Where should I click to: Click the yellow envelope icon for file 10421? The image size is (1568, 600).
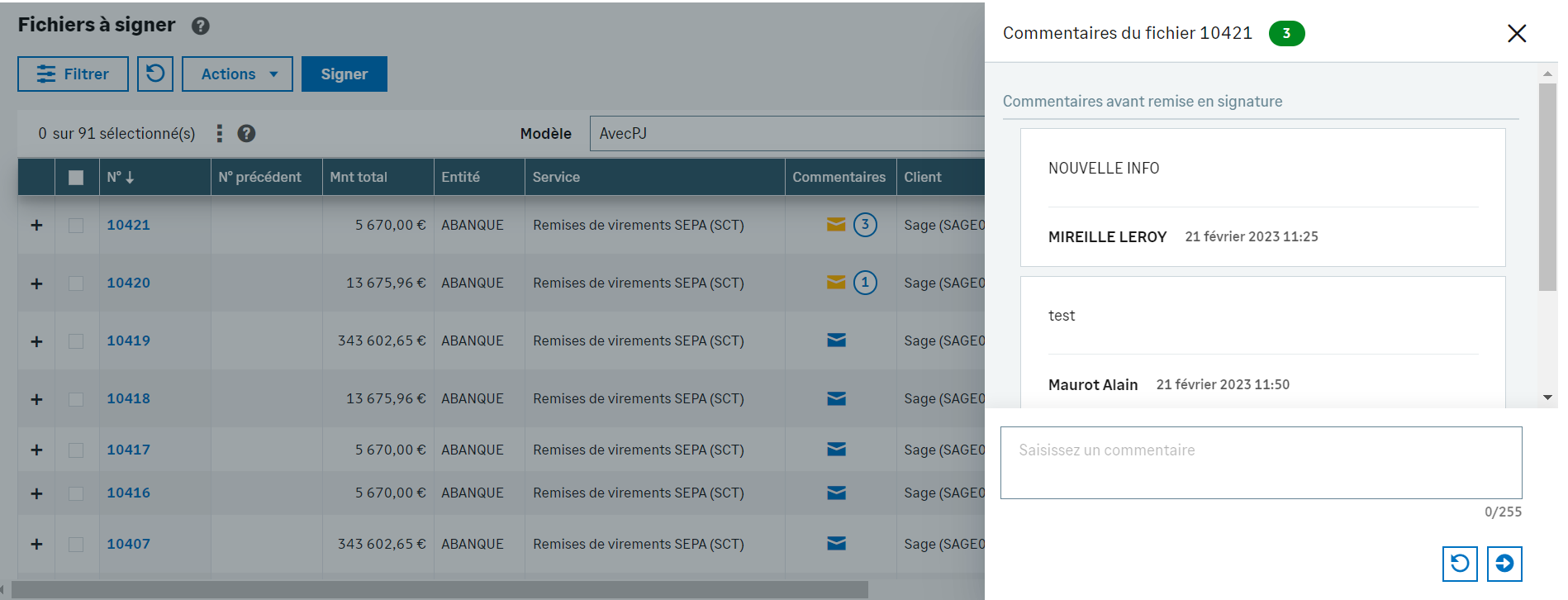(x=836, y=225)
